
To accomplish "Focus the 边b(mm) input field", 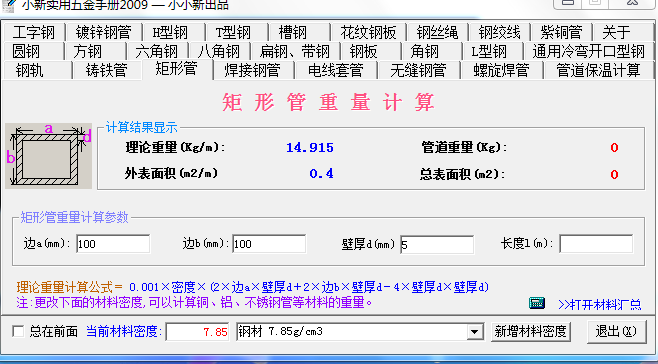I will tap(269, 244).
